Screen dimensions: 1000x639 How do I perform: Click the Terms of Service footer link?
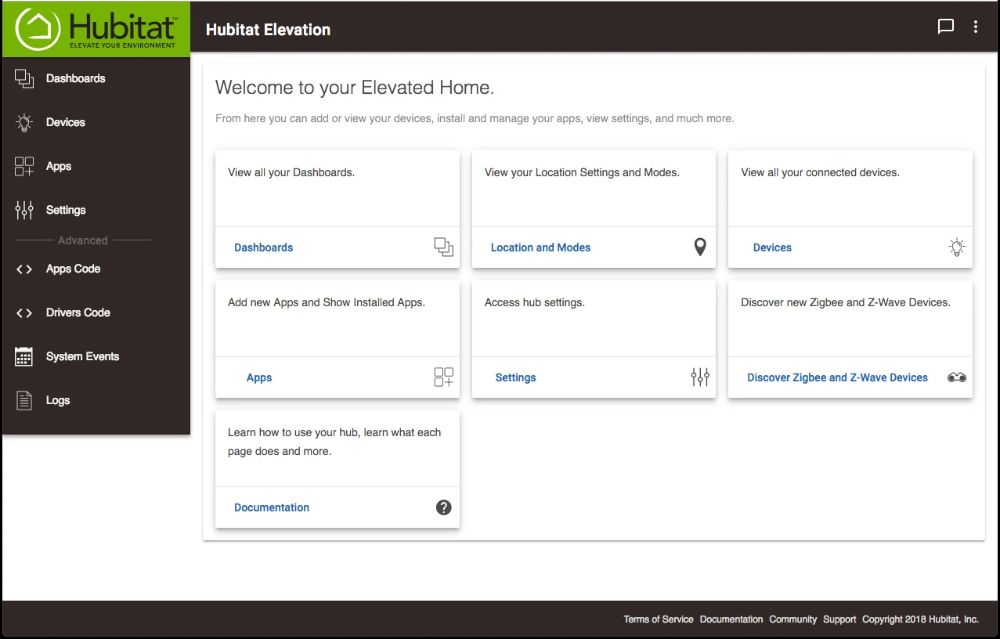[x=658, y=620]
